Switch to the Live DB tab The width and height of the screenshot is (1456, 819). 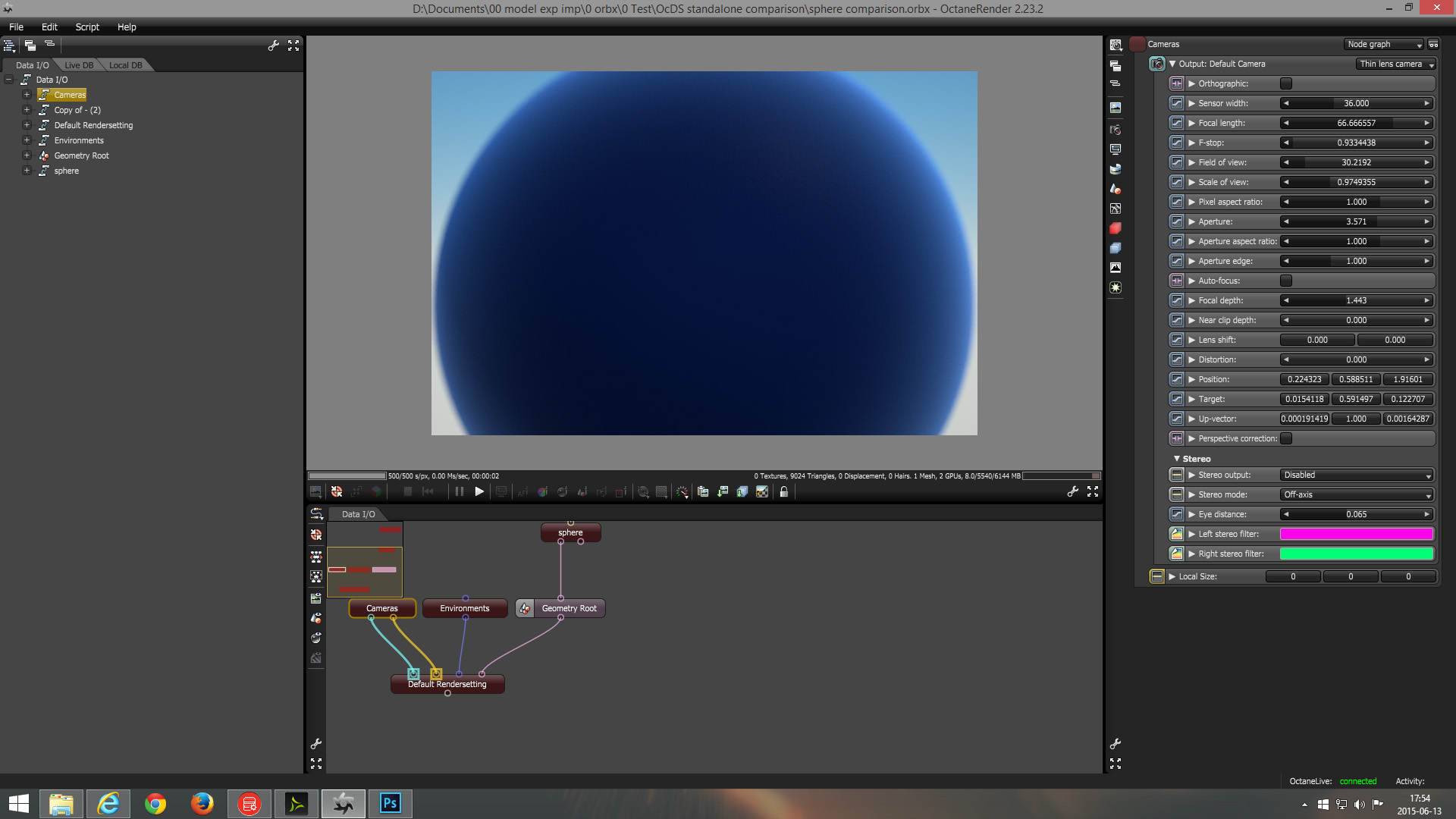pyautogui.click(x=79, y=65)
